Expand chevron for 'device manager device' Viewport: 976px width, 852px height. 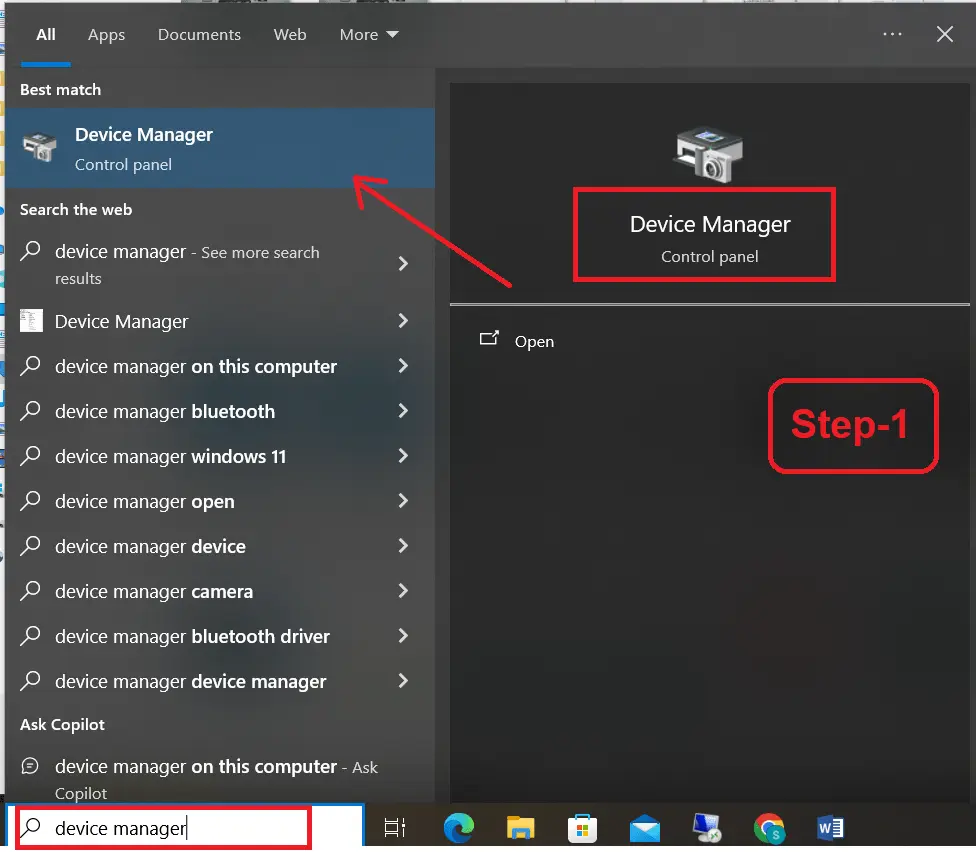point(403,546)
